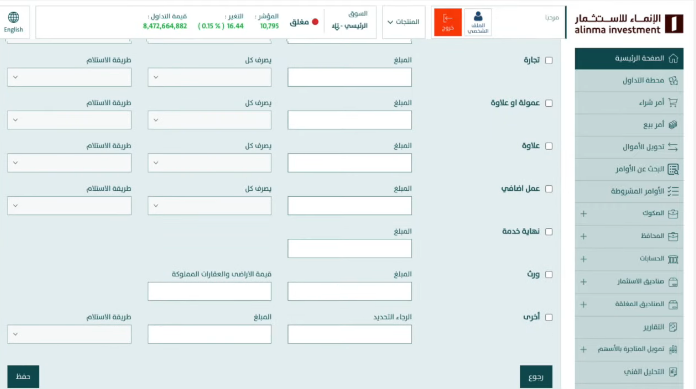The width and height of the screenshot is (696, 389).
Task: Click the transfer arrows icon for تحويل الأموال
Action: click(x=673, y=147)
